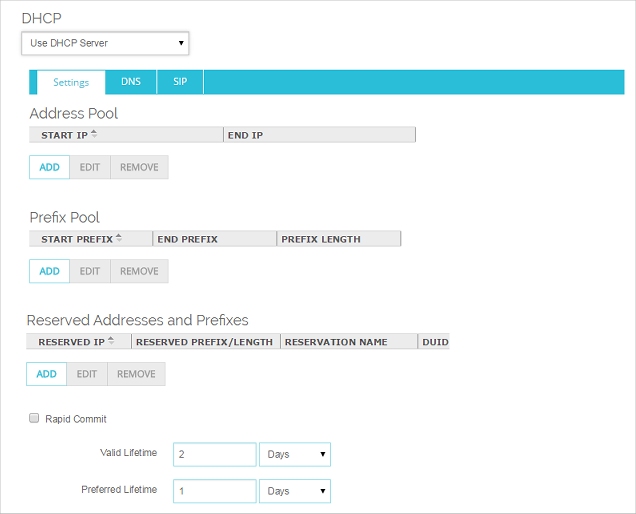This screenshot has width=636, height=514.
Task: Edit the selected reserved address
Action: [x=87, y=374]
